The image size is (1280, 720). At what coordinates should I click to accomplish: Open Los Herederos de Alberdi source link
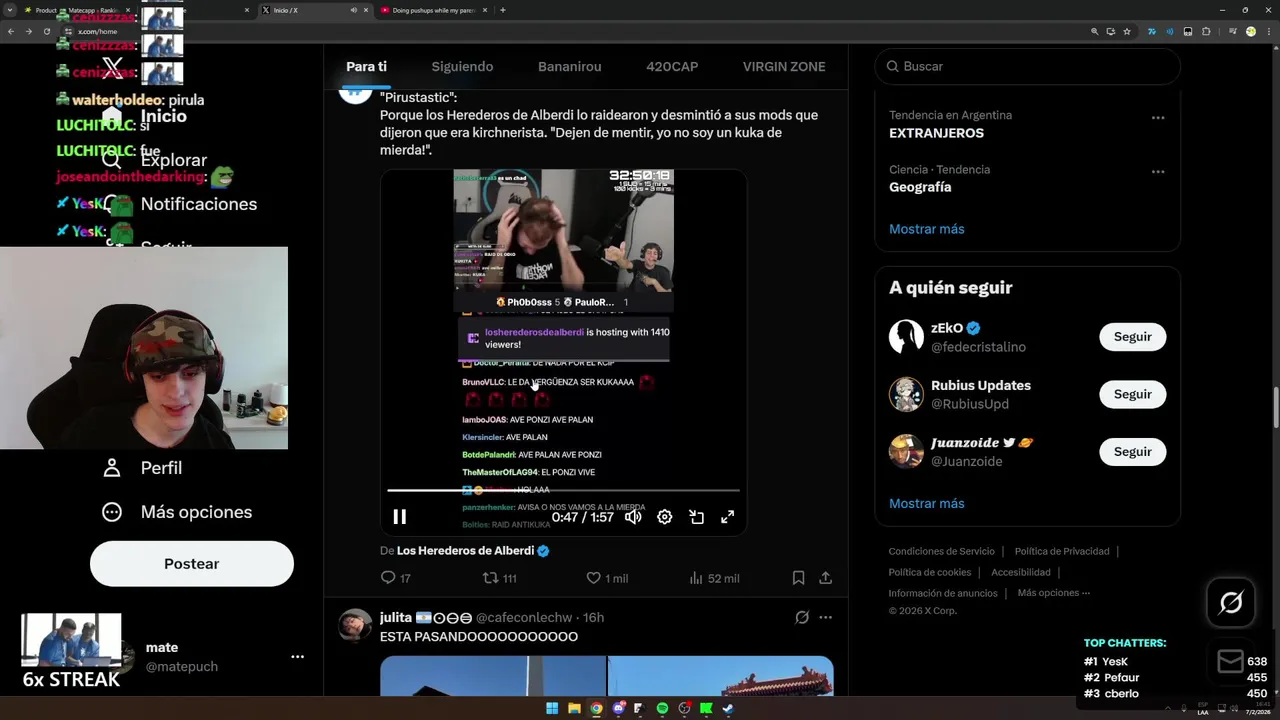click(465, 551)
